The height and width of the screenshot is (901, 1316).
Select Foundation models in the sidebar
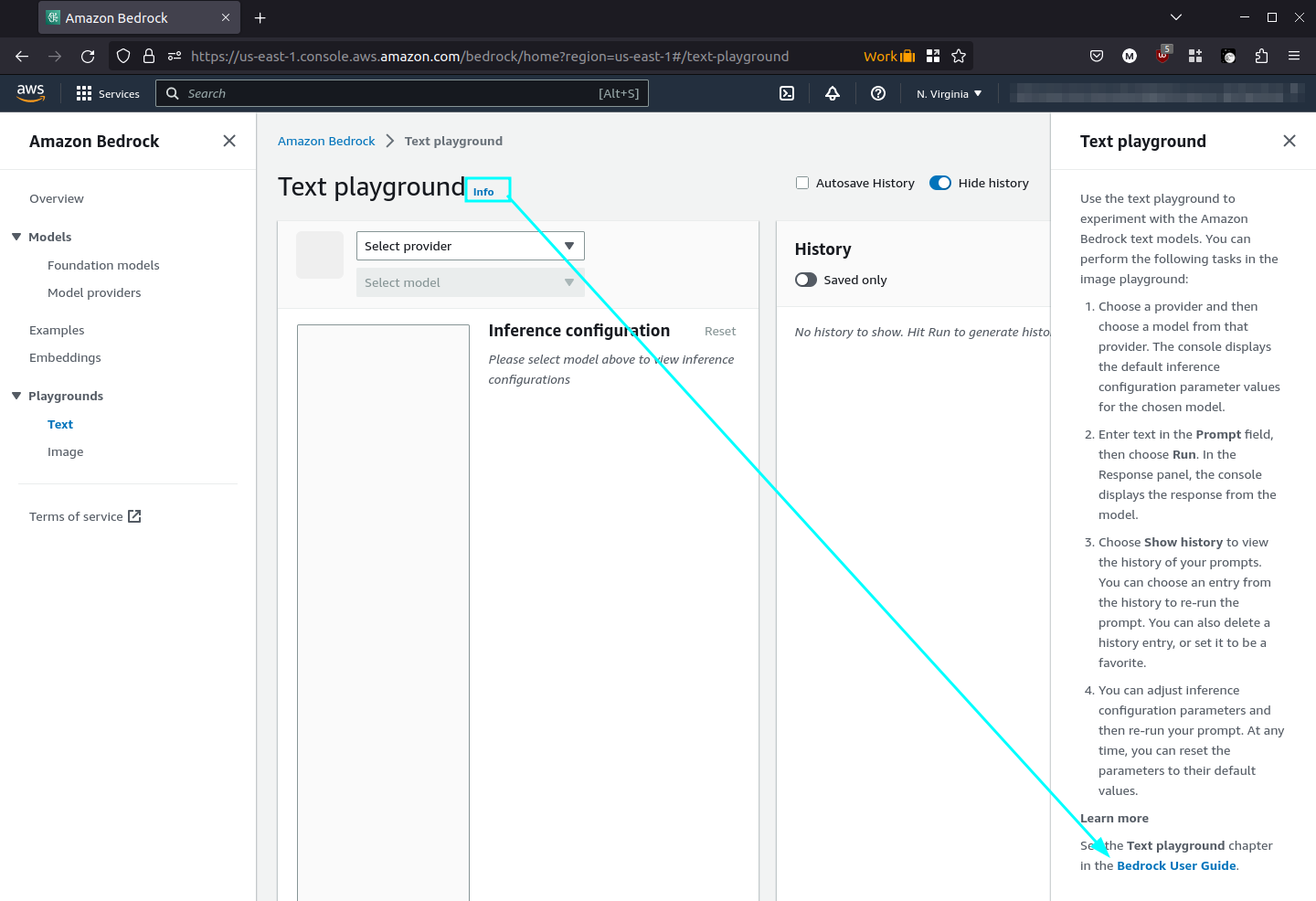point(102,265)
